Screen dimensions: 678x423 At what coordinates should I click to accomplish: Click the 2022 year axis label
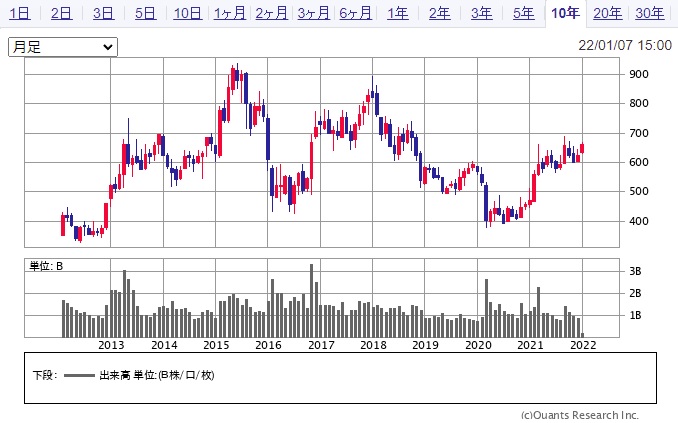click(x=583, y=345)
